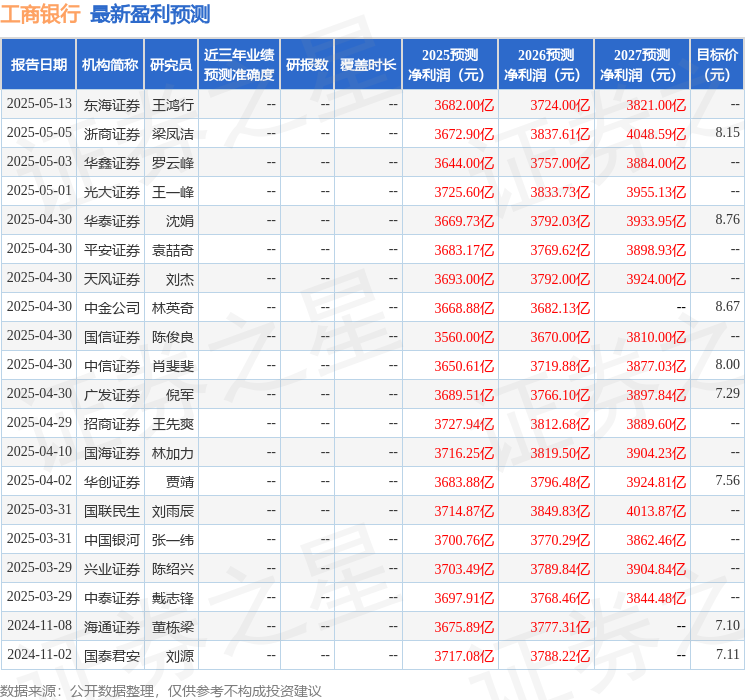Click the date 2024-11-08
The height and width of the screenshot is (700, 745).
coord(39,625)
